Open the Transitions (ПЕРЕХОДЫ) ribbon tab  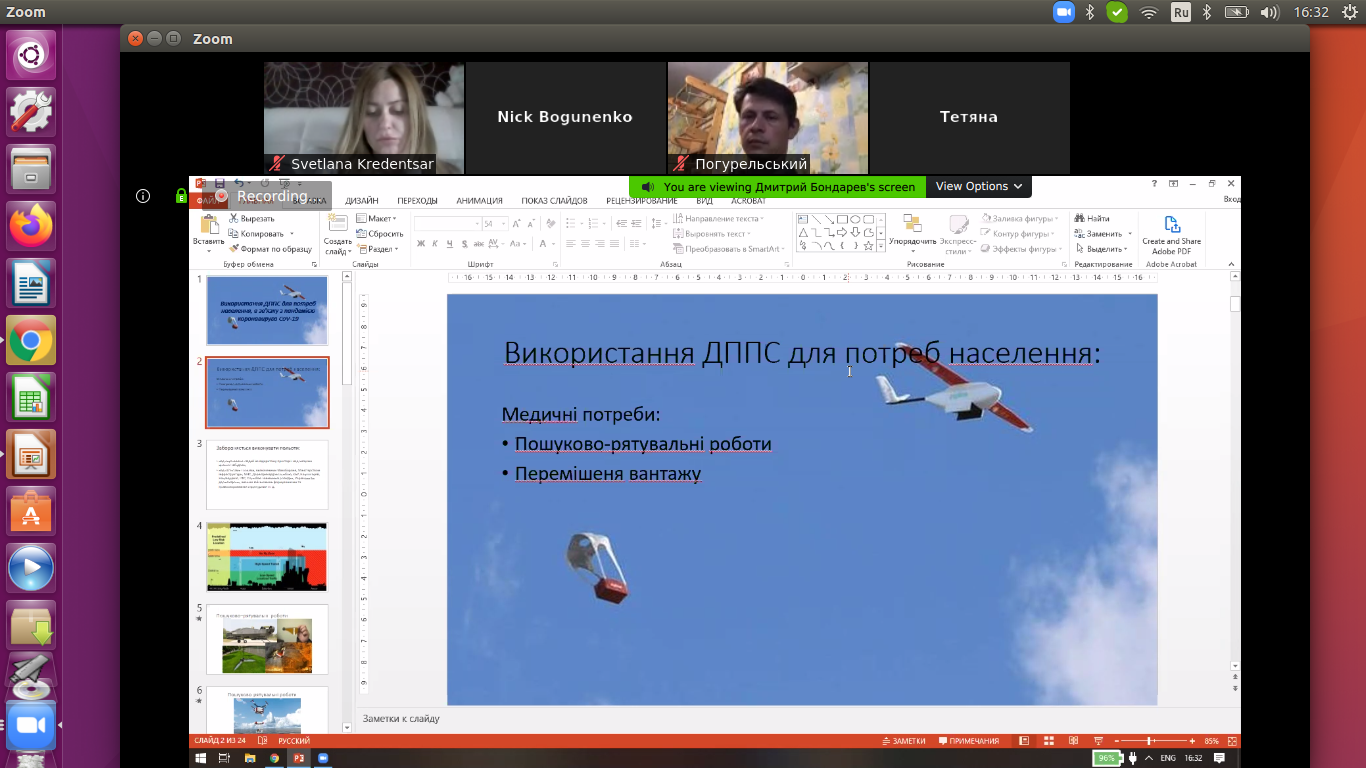click(418, 200)
